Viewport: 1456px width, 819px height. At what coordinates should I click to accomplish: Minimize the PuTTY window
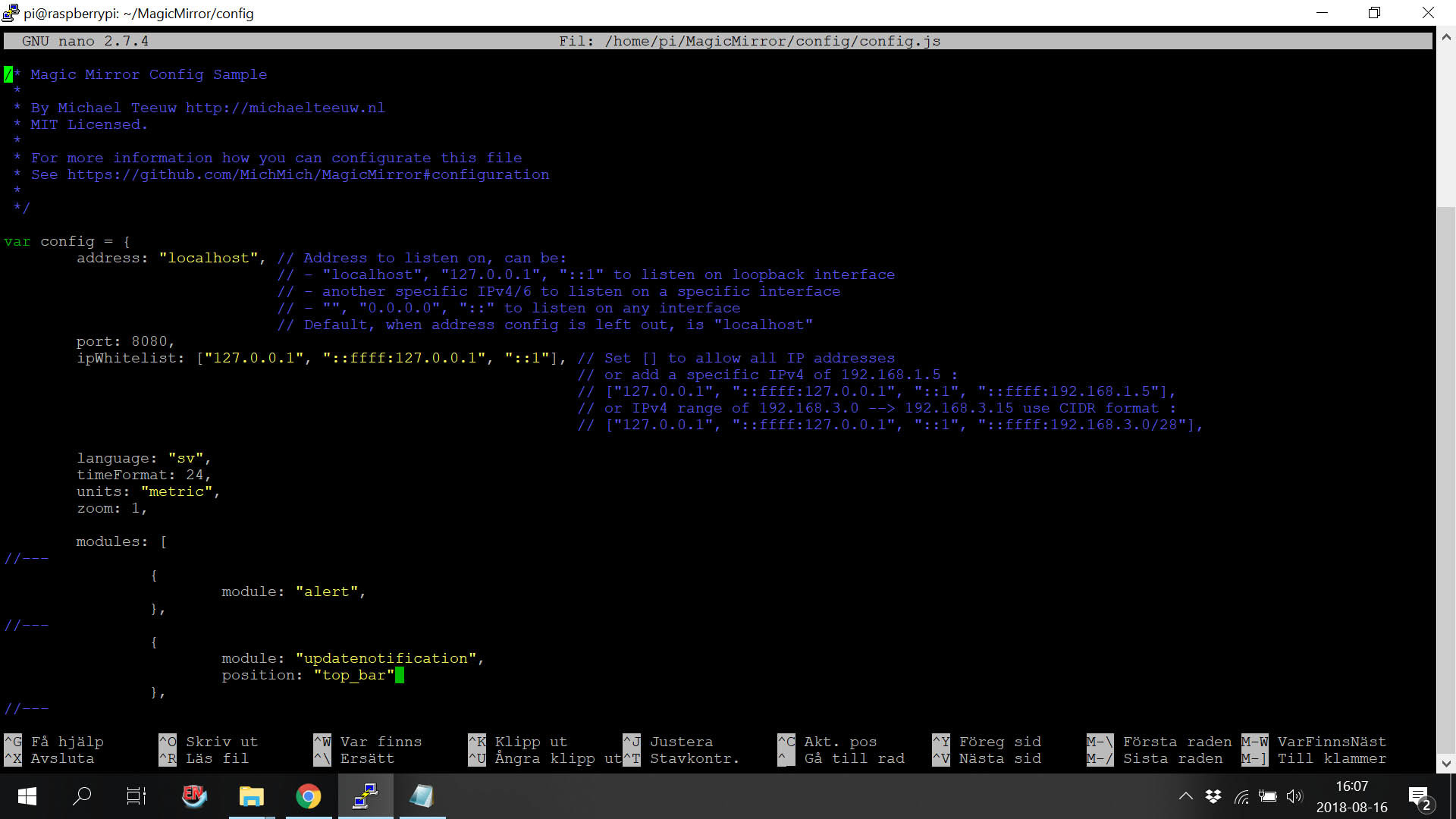[x=1322, y=13]
